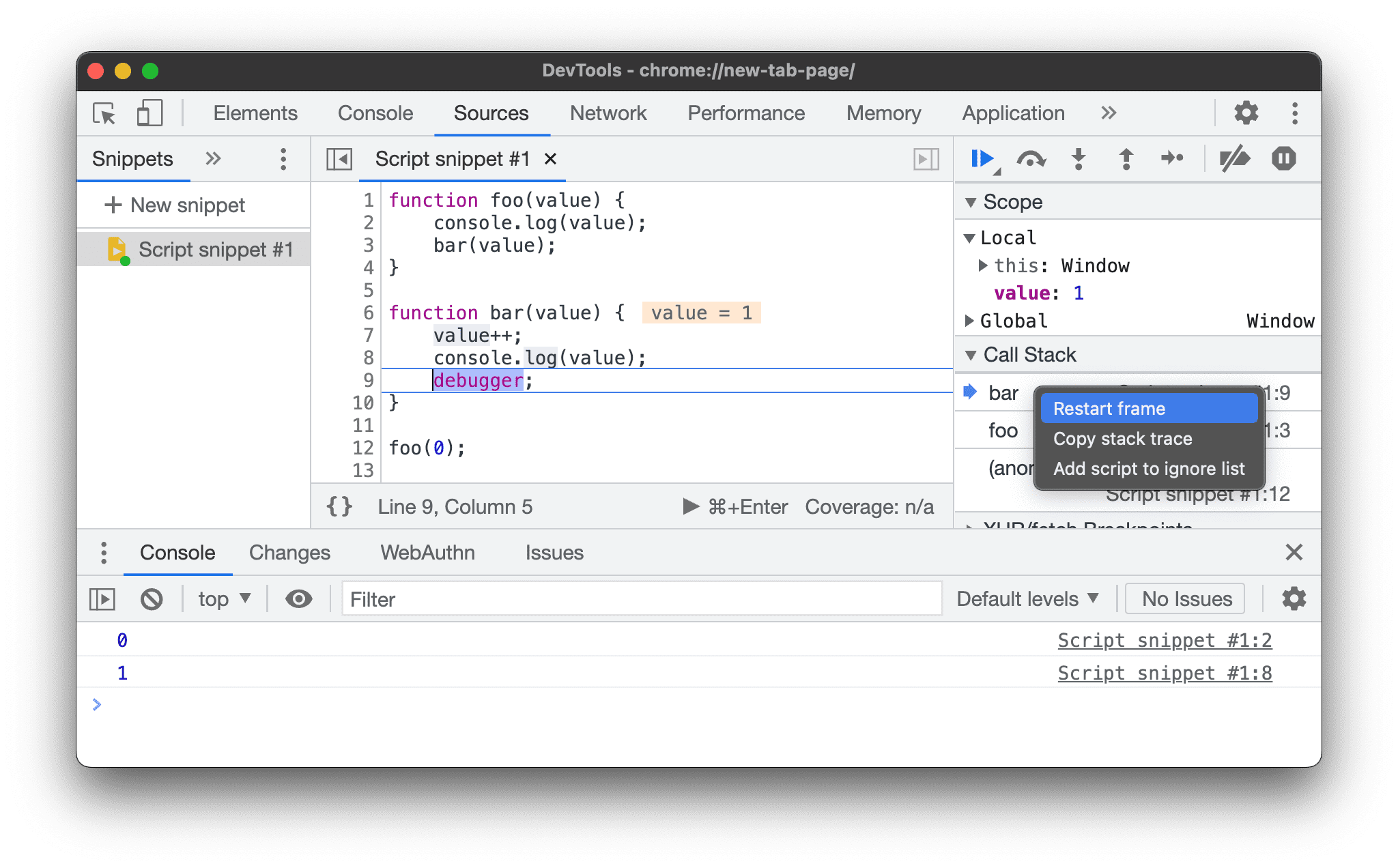
Task: Expand the Global scope in Scope panel
Action: point(976,320)
